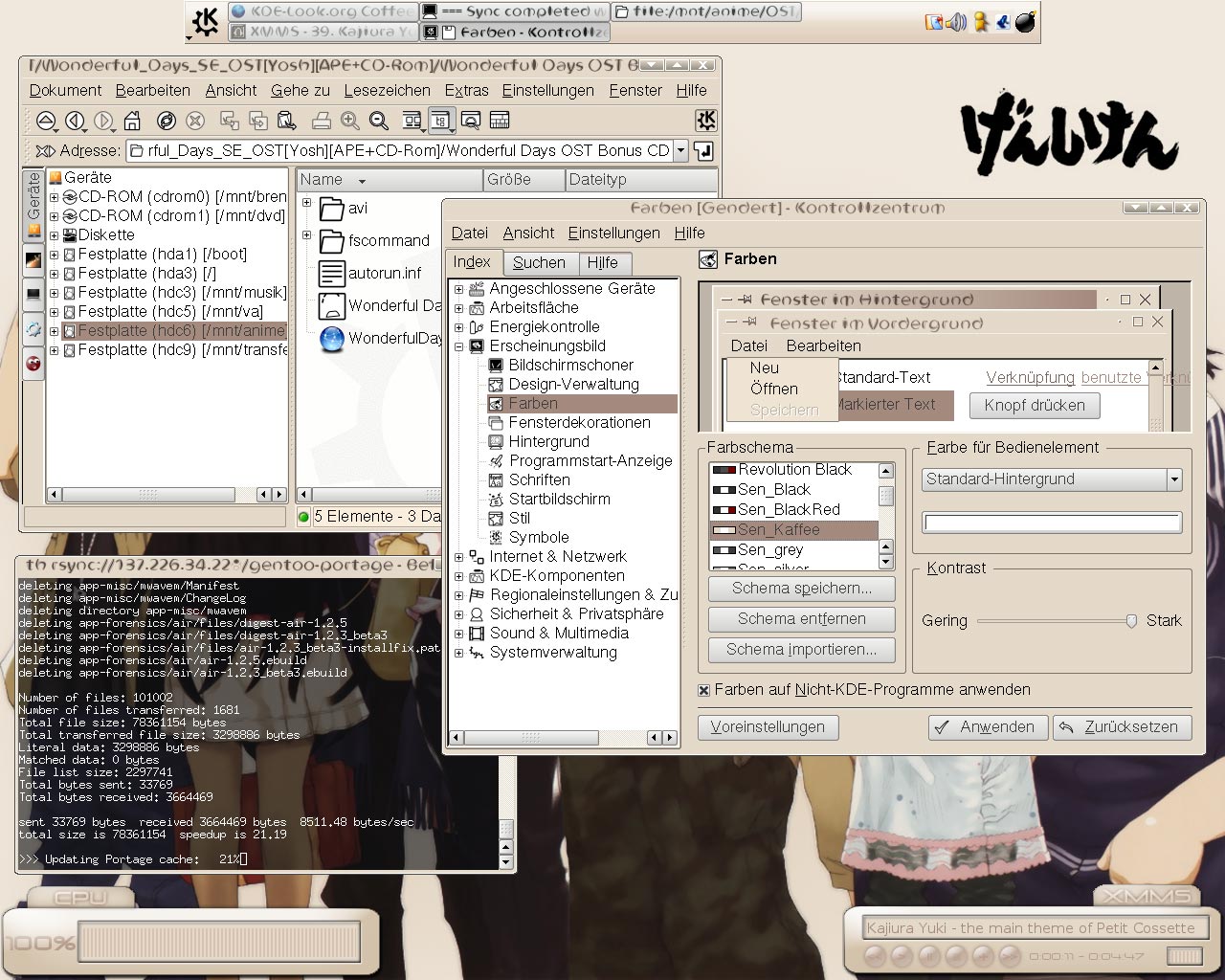Click the Print icon in Konqueror toolbar
This screenshot has height=980, width=1225.
point(322,121)
